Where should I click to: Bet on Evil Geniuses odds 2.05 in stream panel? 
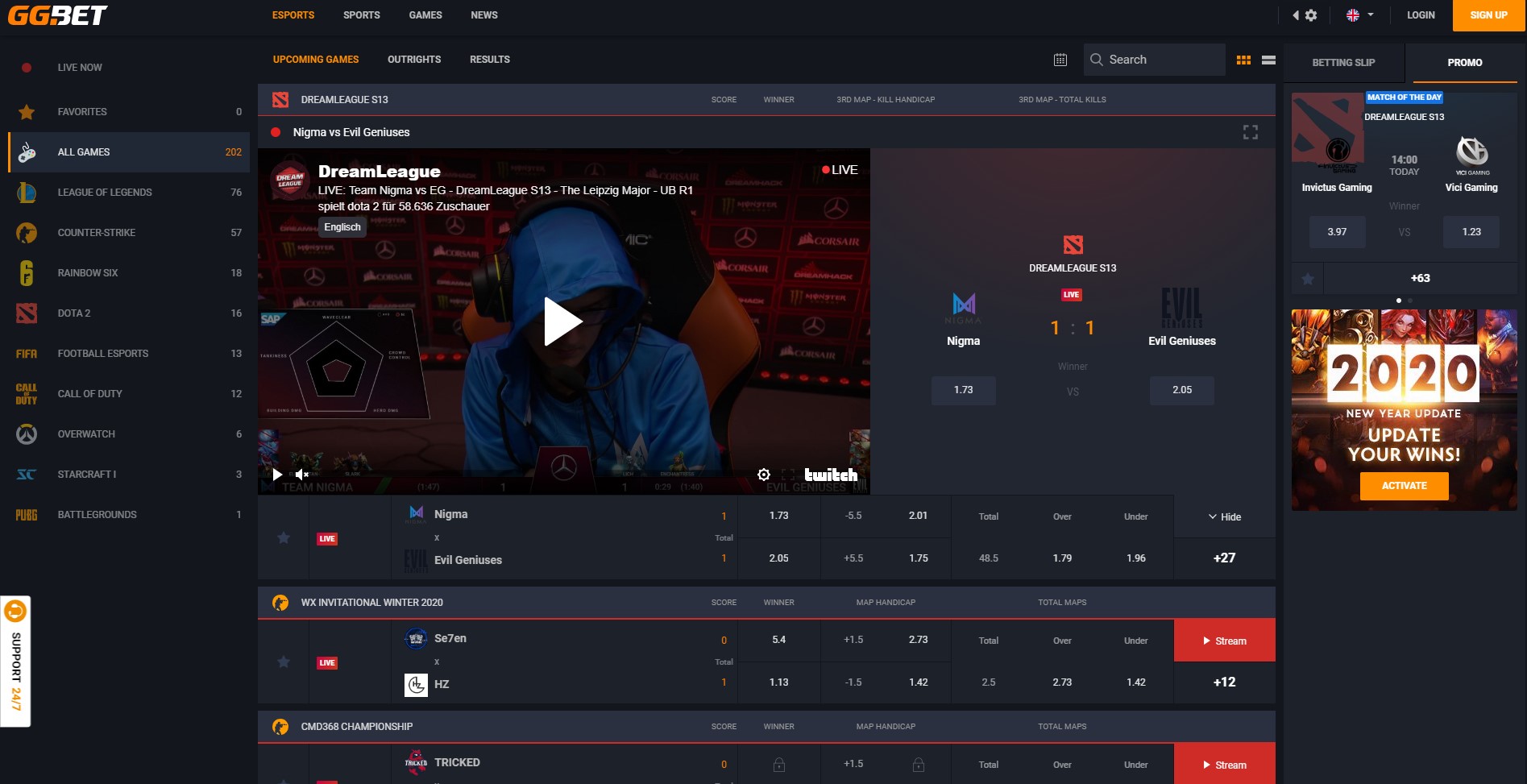click(1182, 390)
